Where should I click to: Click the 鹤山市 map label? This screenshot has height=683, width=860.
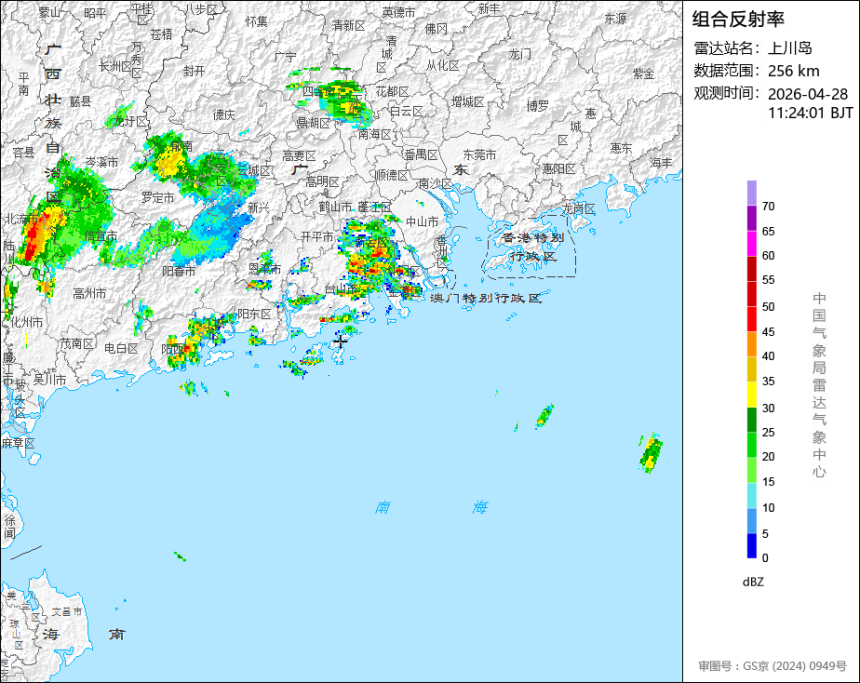[x=335, y=207]
